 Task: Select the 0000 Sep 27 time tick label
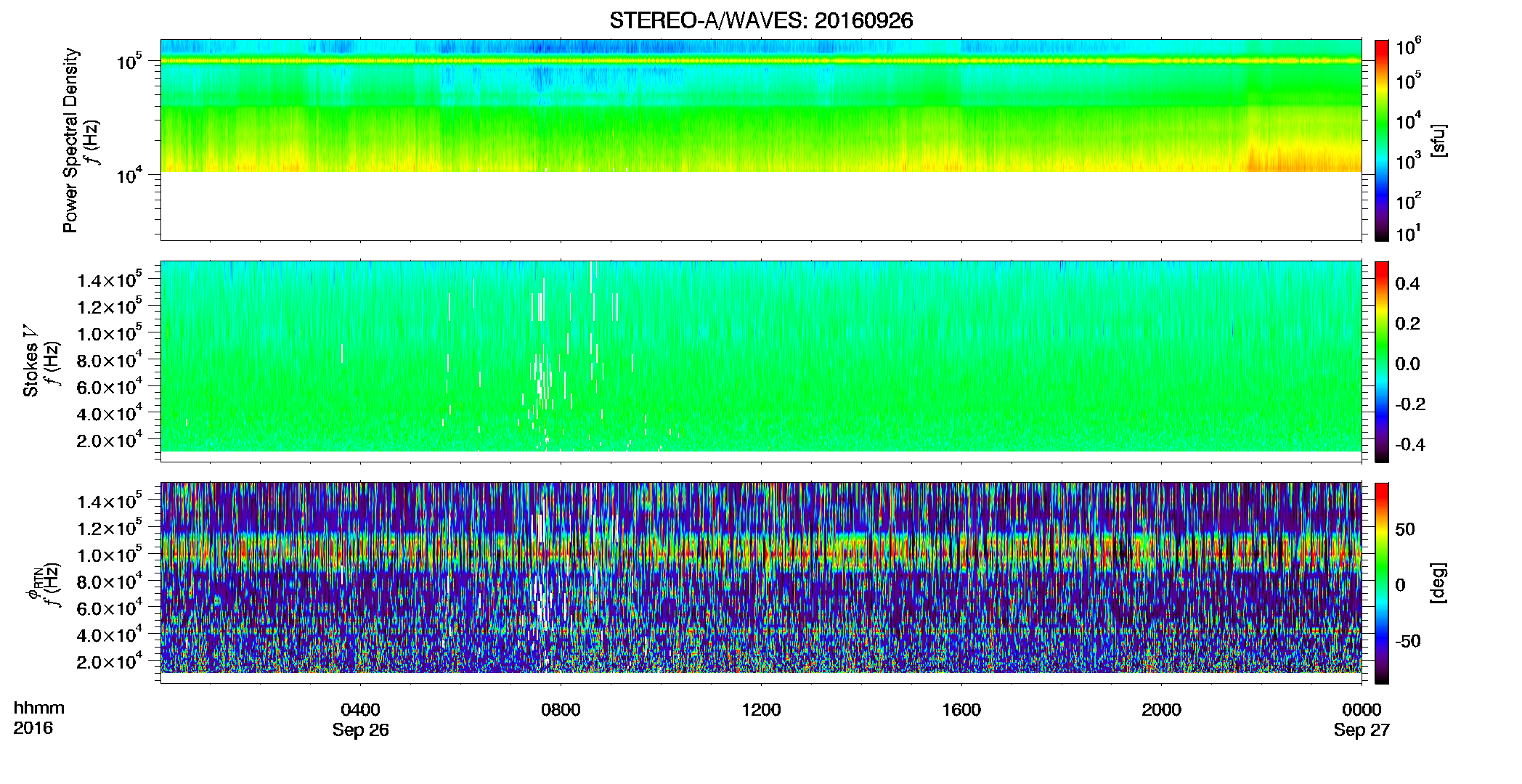tap(1362, 719)
